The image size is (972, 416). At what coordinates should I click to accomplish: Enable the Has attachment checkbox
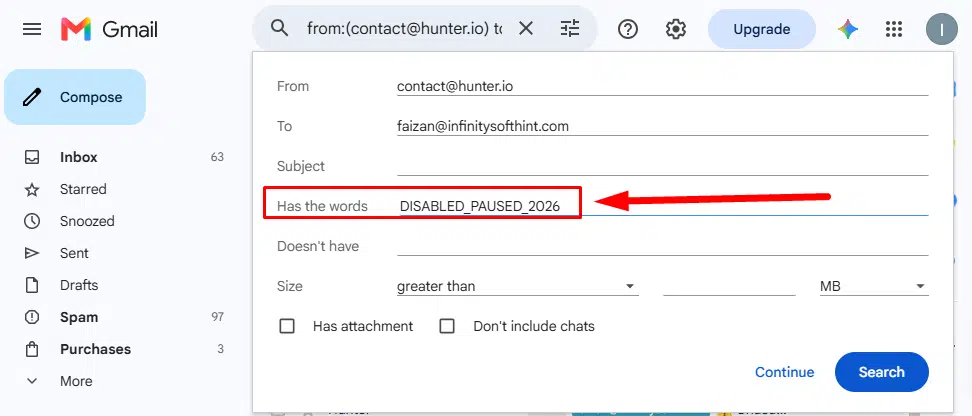click(287, 326)
